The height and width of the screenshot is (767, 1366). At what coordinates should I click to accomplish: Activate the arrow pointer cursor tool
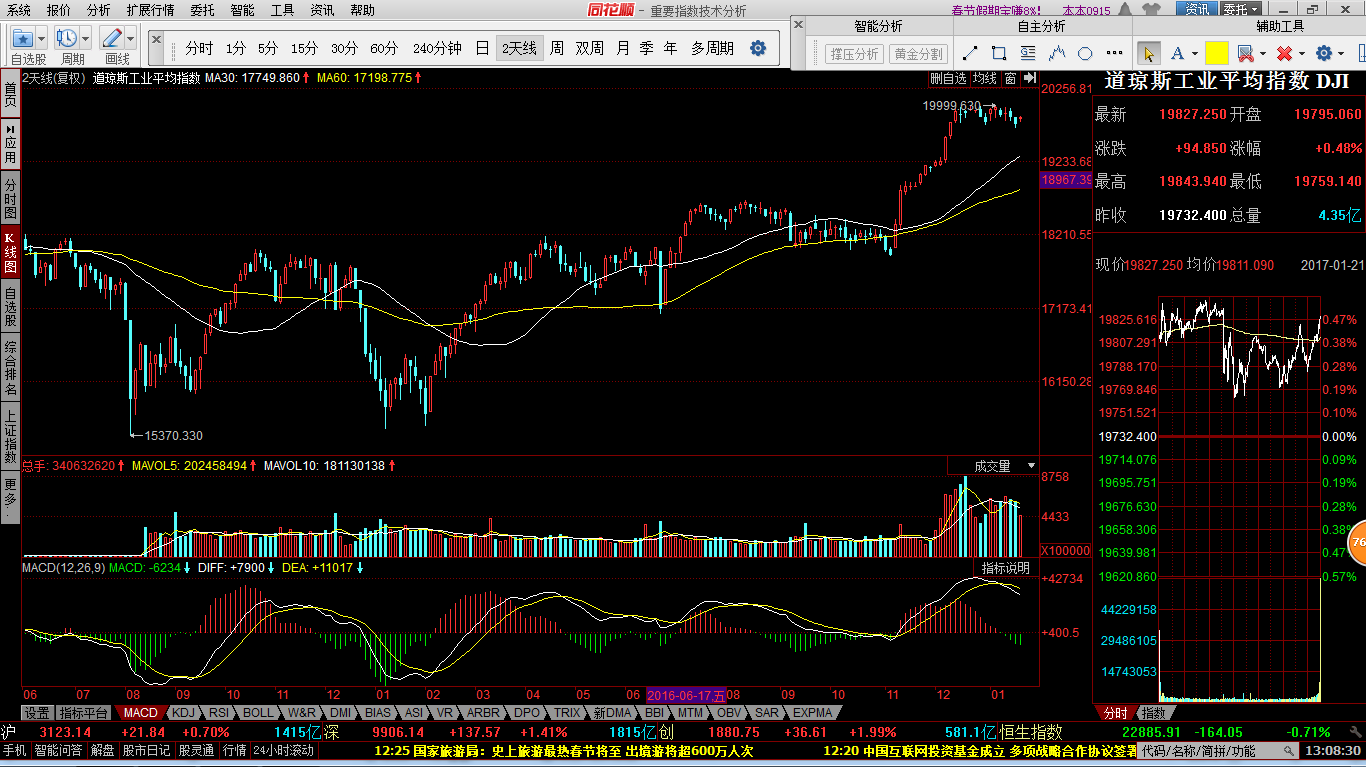point(1148,53)
